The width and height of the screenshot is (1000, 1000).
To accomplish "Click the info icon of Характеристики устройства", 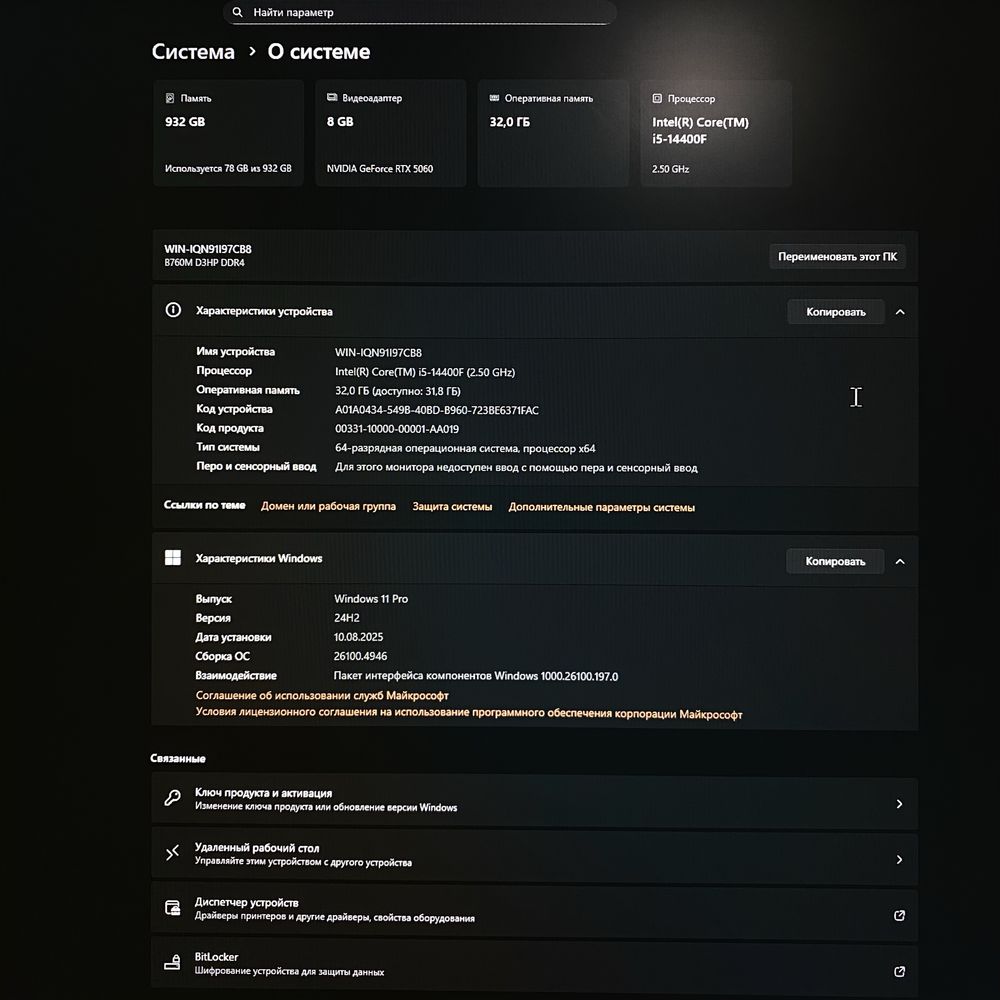I will (173, 310).
